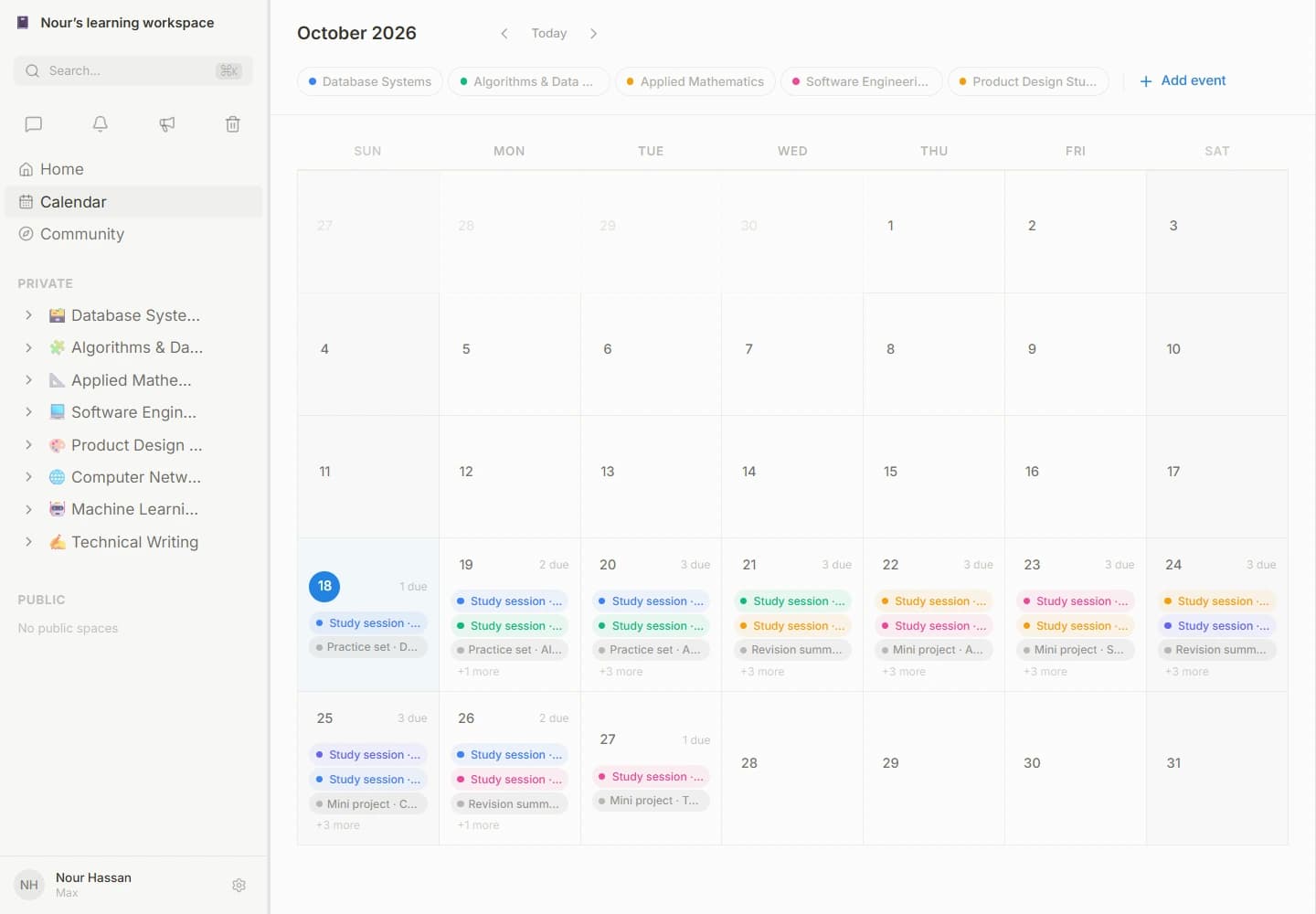Expand Database Systems tree item
The width and height of the screenshot is (1316, 914).
pyautogui.click(x=28, y=315)
